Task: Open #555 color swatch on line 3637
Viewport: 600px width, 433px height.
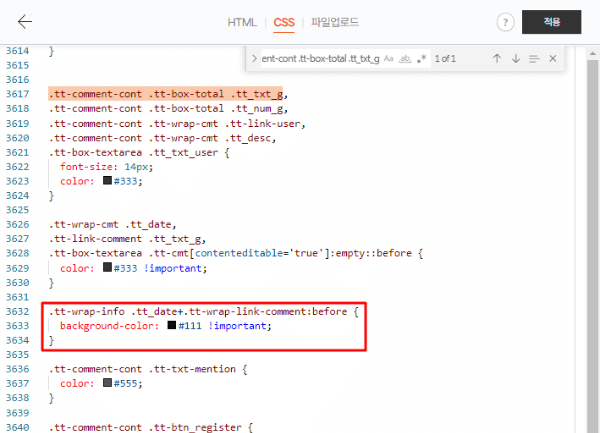Action: click(x=107, y=383)
